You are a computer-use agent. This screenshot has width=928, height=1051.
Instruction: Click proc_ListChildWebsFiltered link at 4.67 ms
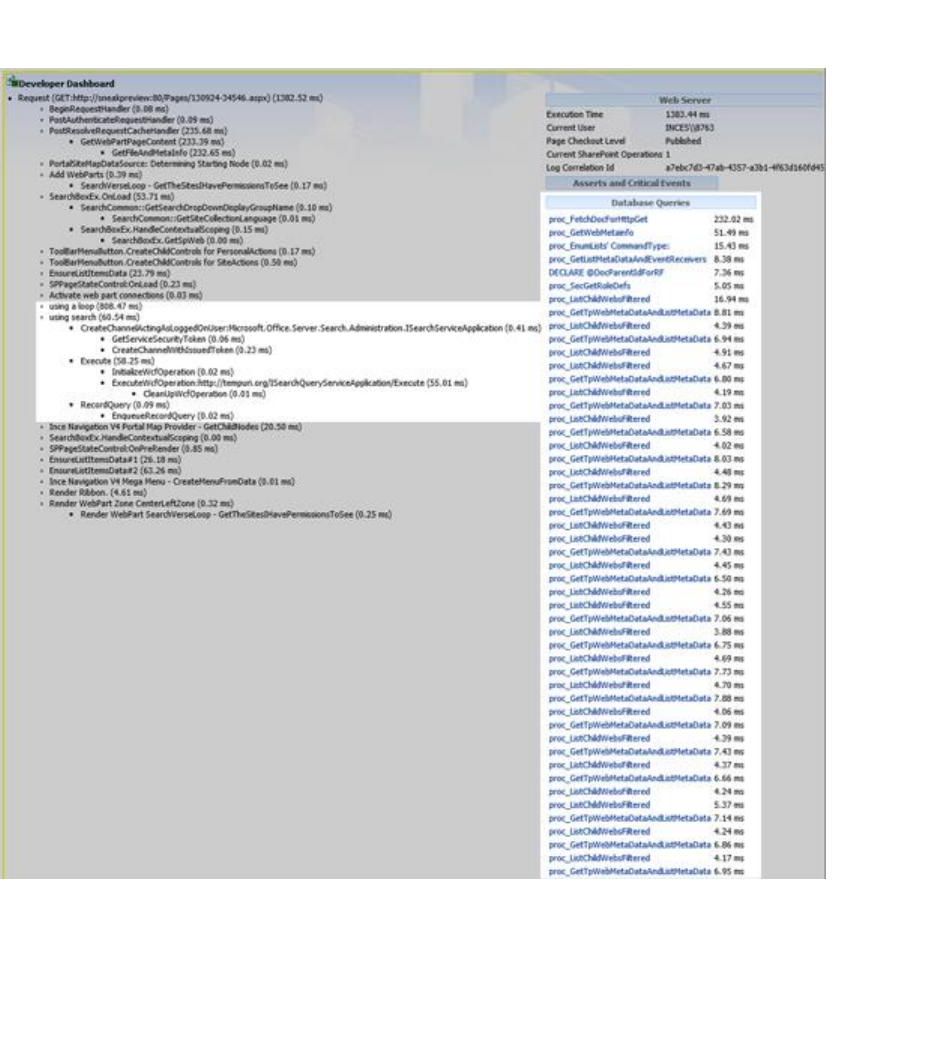[599, 366]
